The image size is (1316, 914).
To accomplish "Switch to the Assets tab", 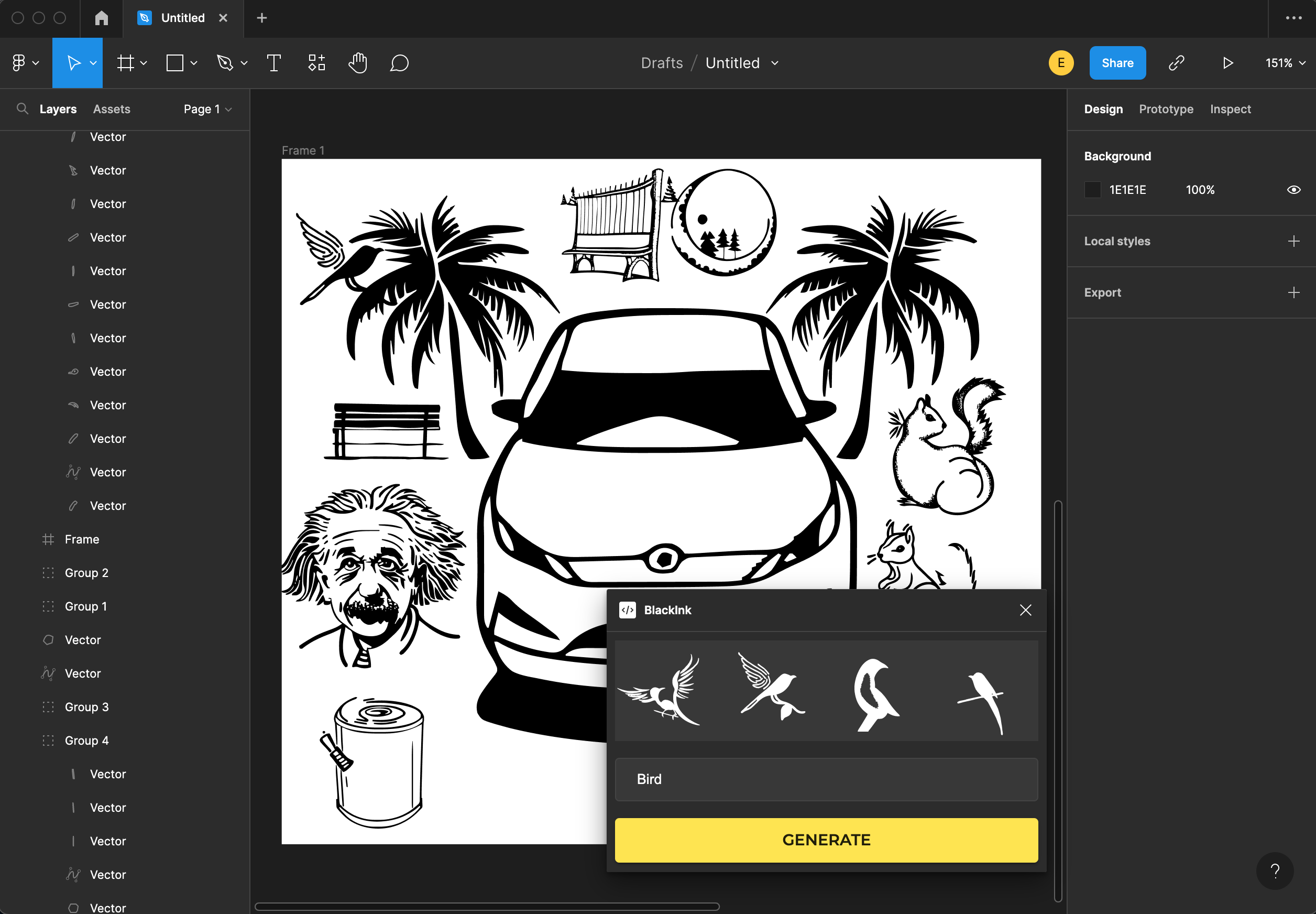I will pyautogui.click(x=112, y=109).
